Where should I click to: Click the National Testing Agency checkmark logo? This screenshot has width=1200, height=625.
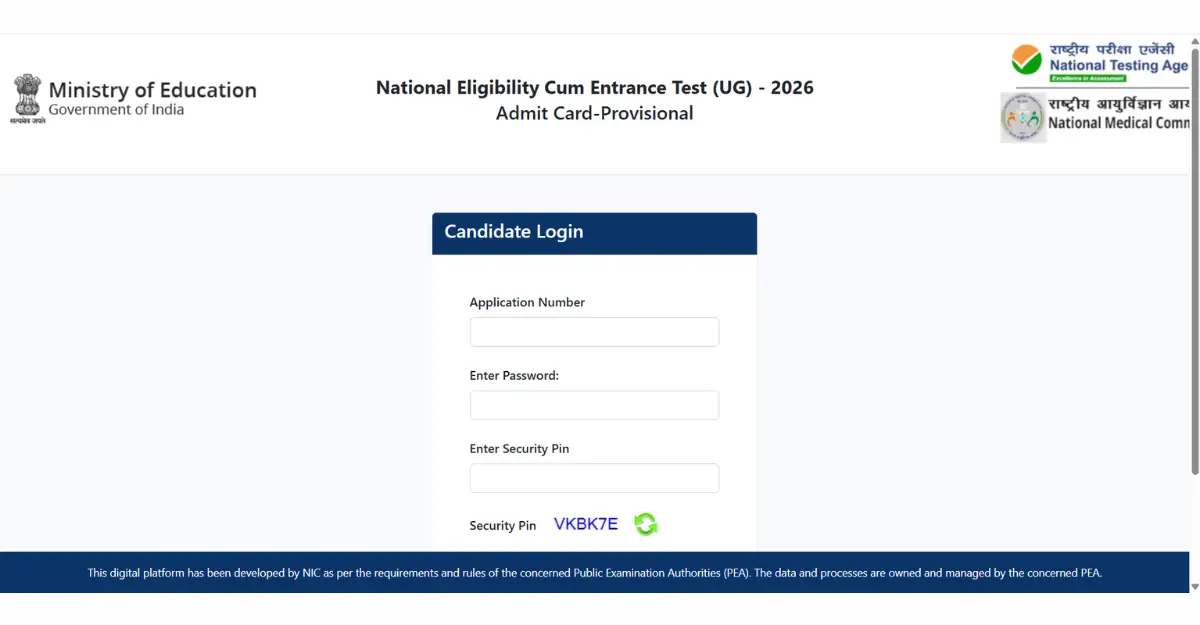click(1026, 61)
